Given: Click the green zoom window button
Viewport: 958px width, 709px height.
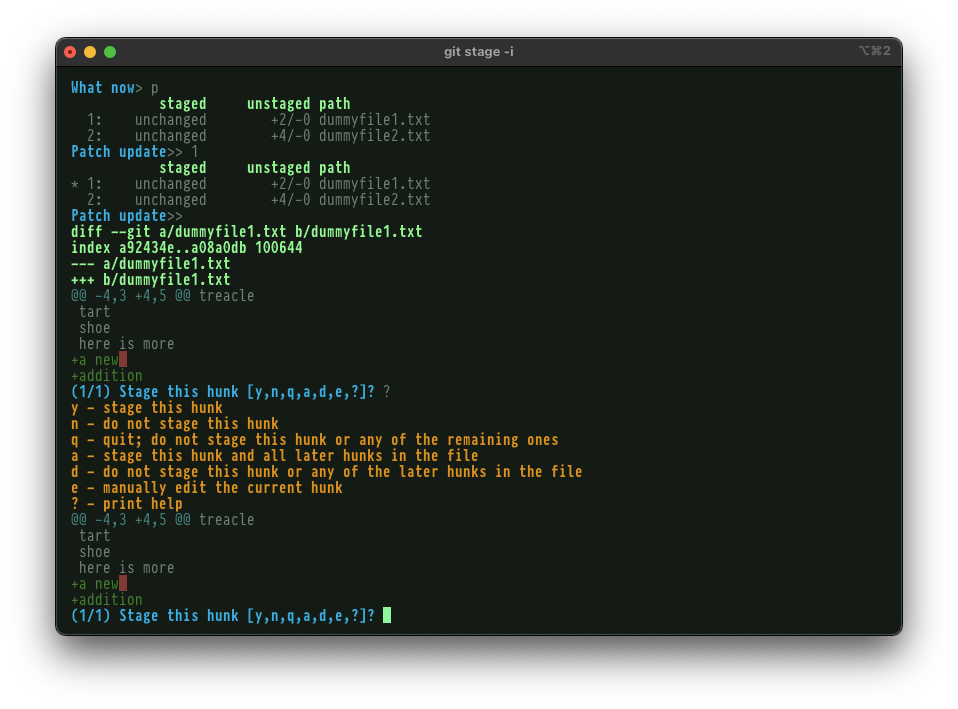Looking at the screenshot, I should pos(110,52).
